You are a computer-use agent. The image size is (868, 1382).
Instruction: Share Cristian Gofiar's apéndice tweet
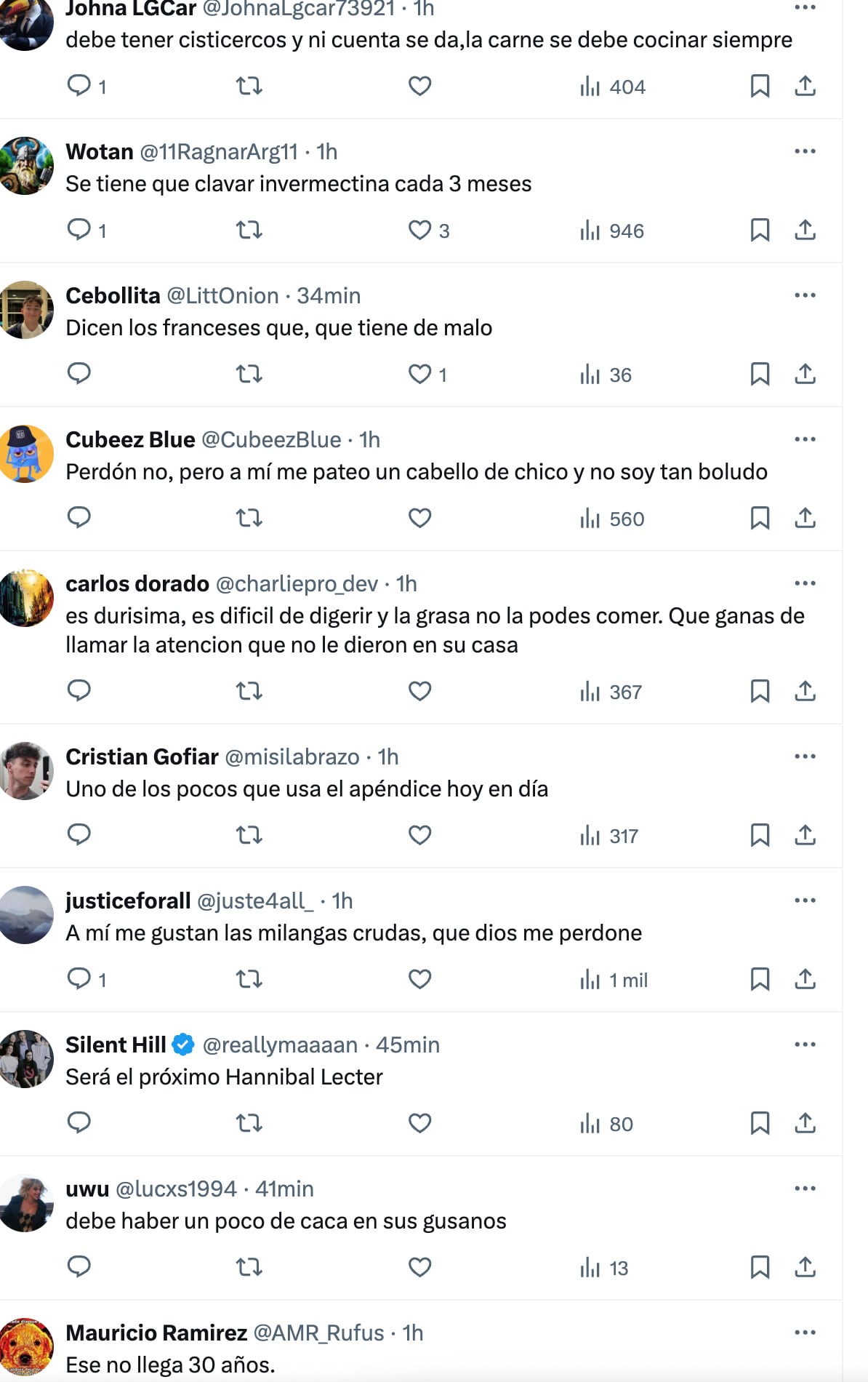(805, 835)
